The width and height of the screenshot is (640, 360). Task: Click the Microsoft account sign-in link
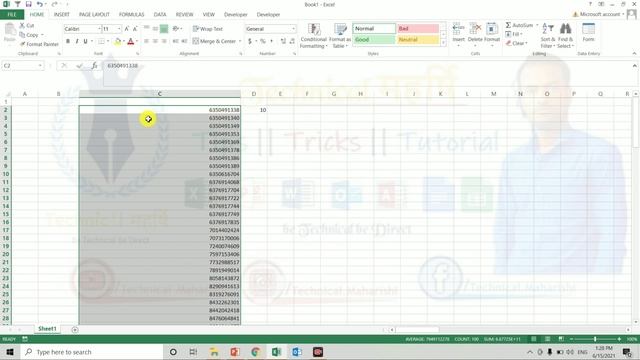click(600, 14)
